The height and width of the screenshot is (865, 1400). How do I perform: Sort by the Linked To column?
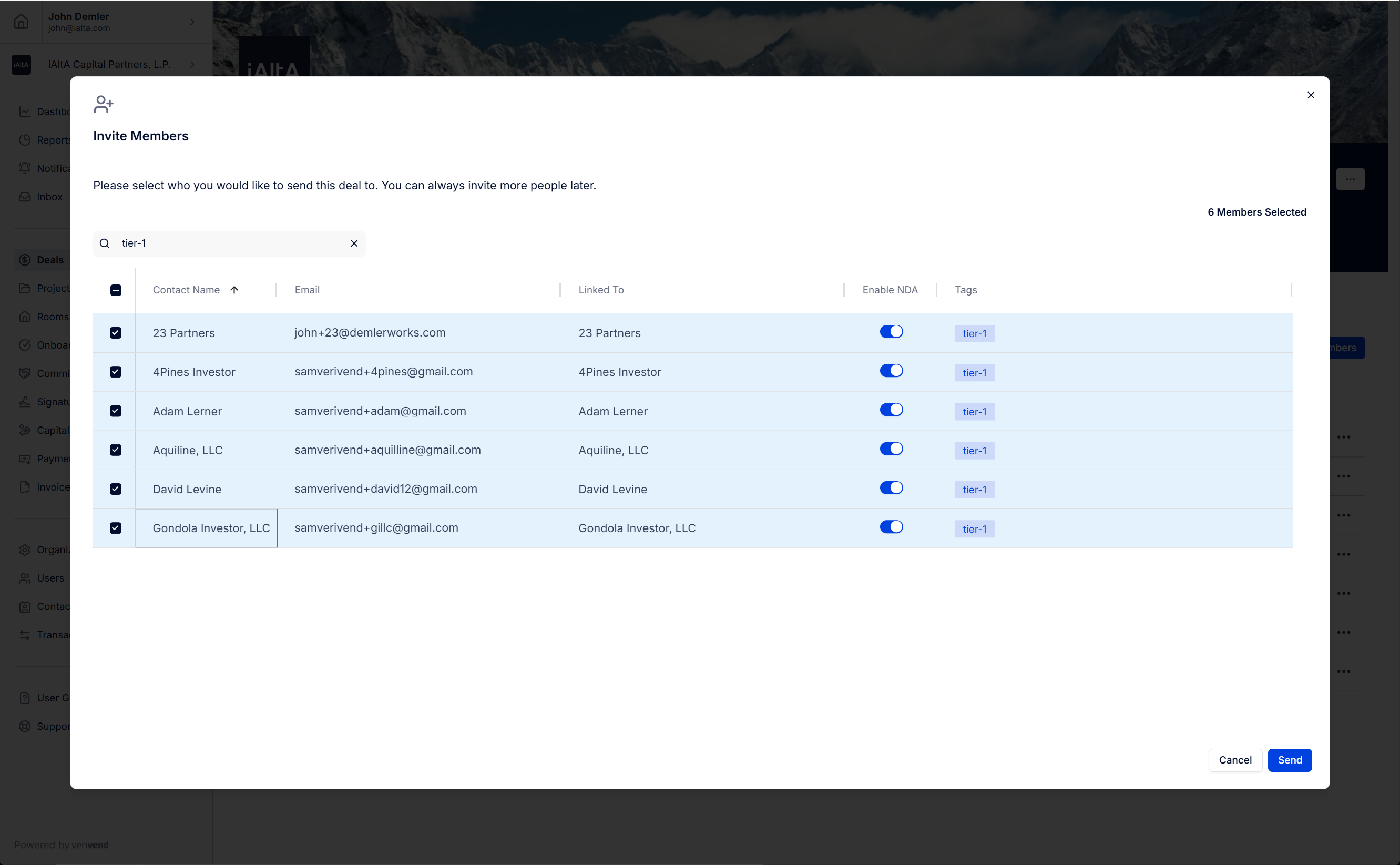coord(601,290)
